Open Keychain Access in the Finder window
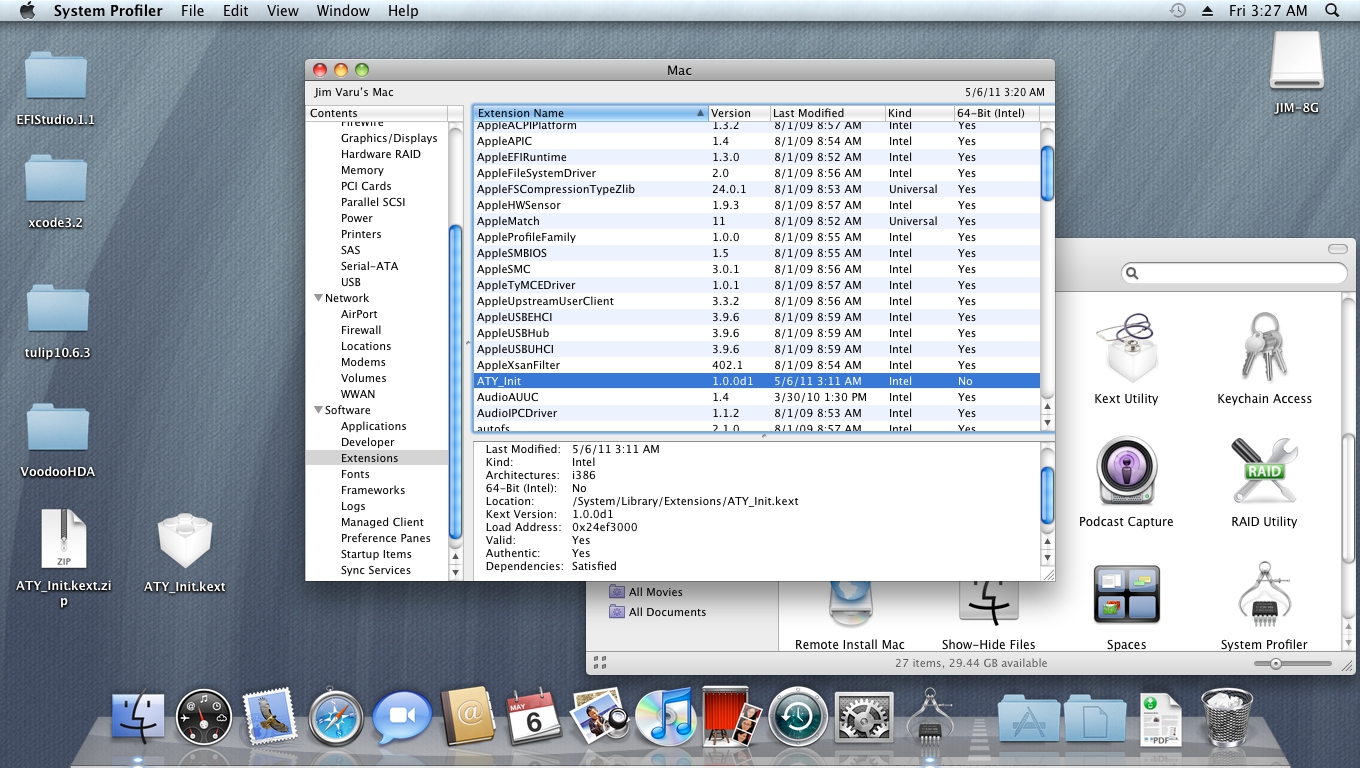The height and width of the screenshot is (768, 1360). click(1264, 348)
